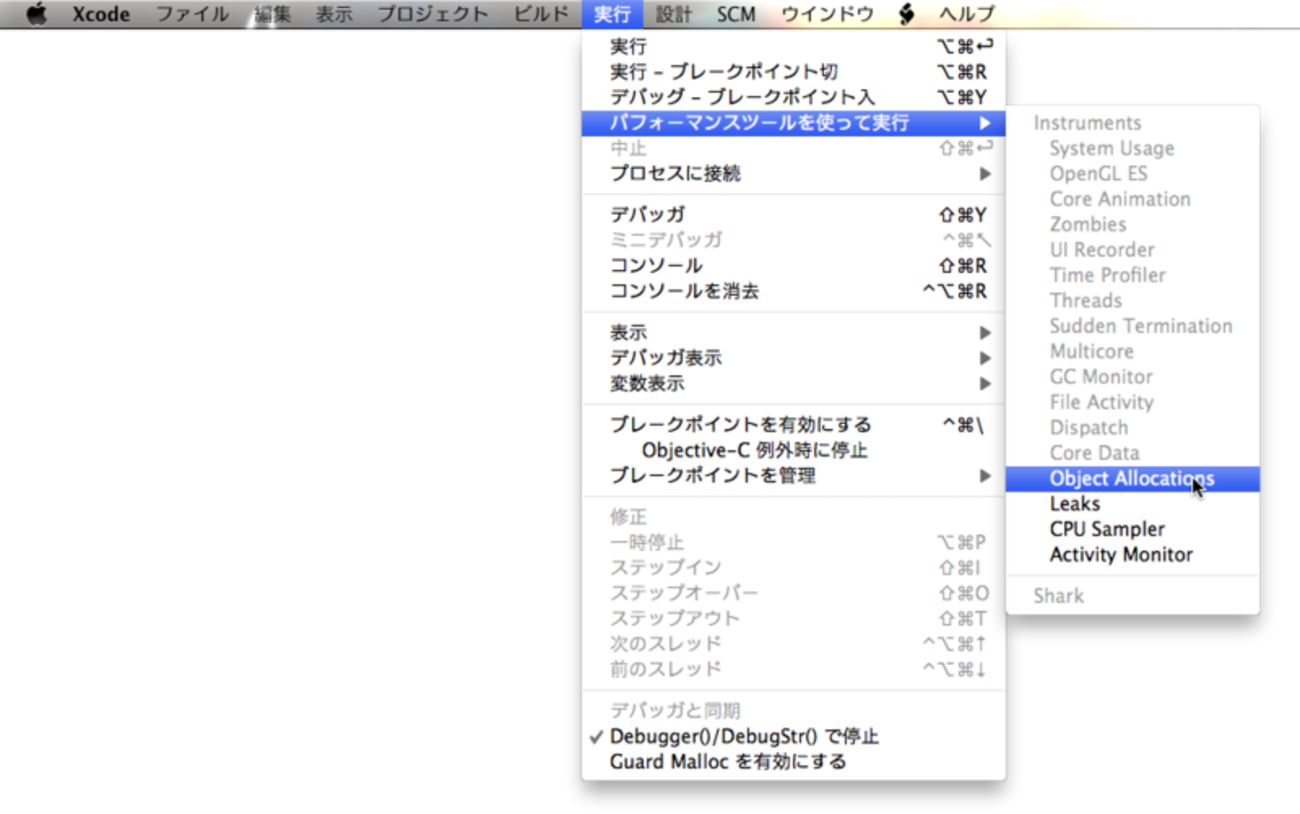Choose コンソールを消去

coord(794,292)
